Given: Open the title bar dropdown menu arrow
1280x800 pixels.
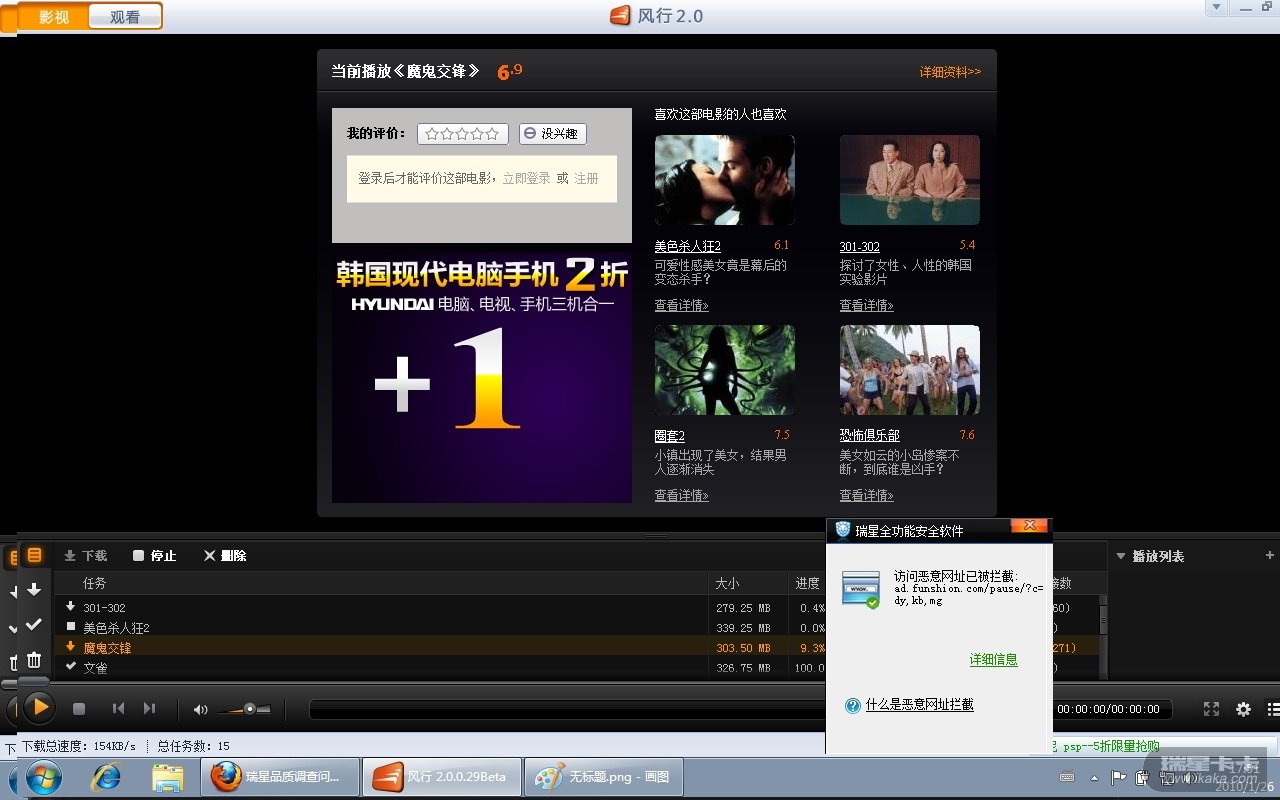Looking at the screenshot, I should (1216, 8).
